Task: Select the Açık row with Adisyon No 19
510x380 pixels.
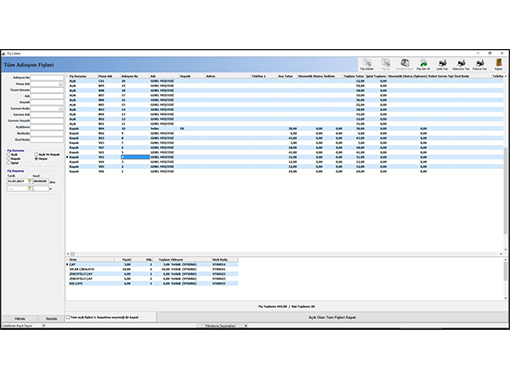Action: tap(285, 86)
